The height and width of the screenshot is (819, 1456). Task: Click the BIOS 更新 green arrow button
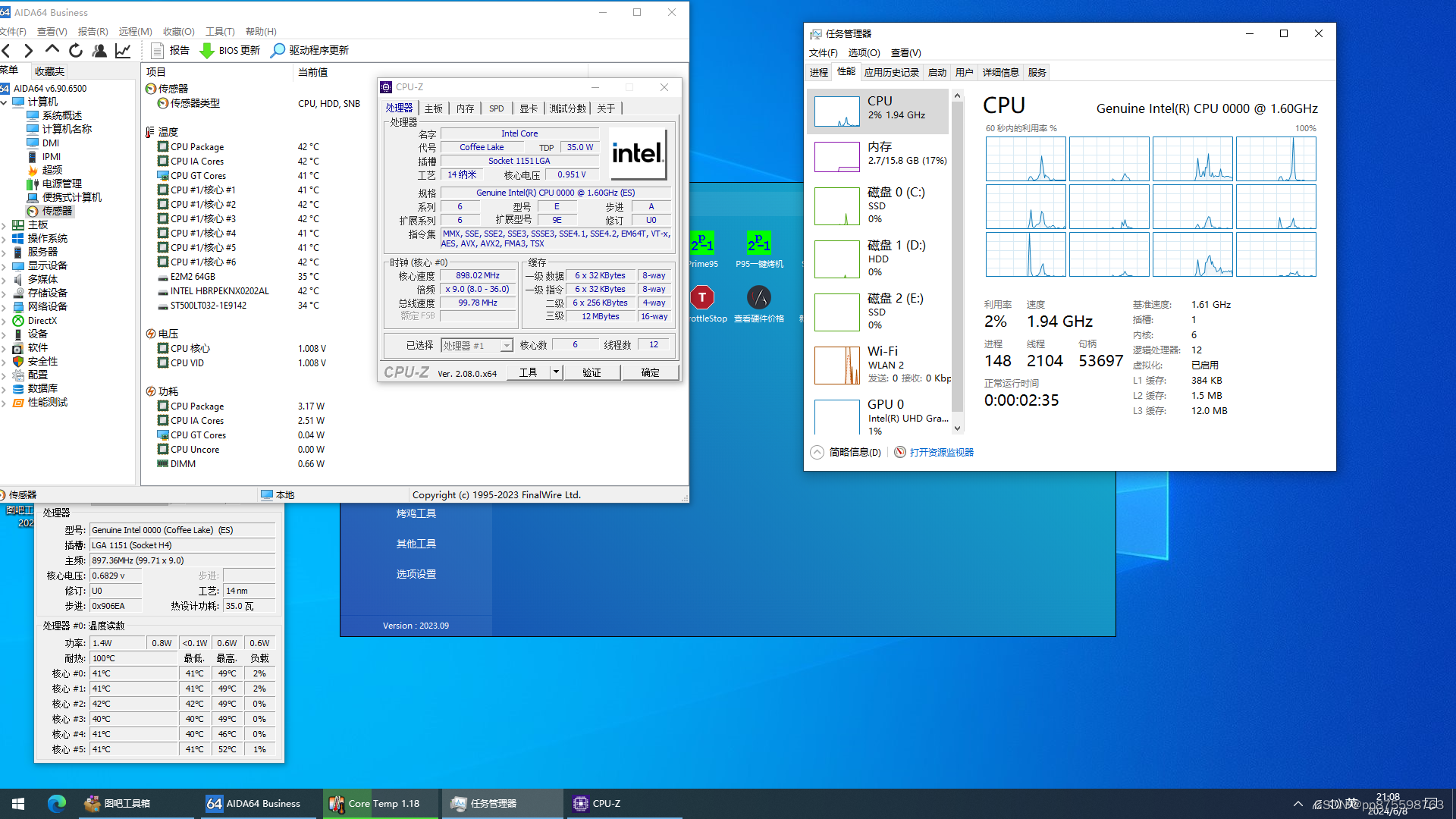230,51
